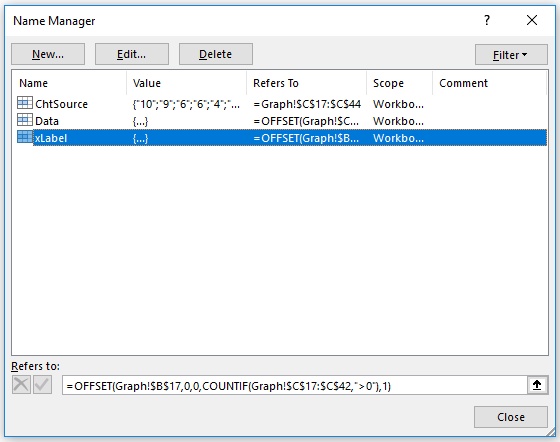Click the confirm checkmark icon beside Refers to
Viewport: 560px width, 442px height.
coord(42,385)
